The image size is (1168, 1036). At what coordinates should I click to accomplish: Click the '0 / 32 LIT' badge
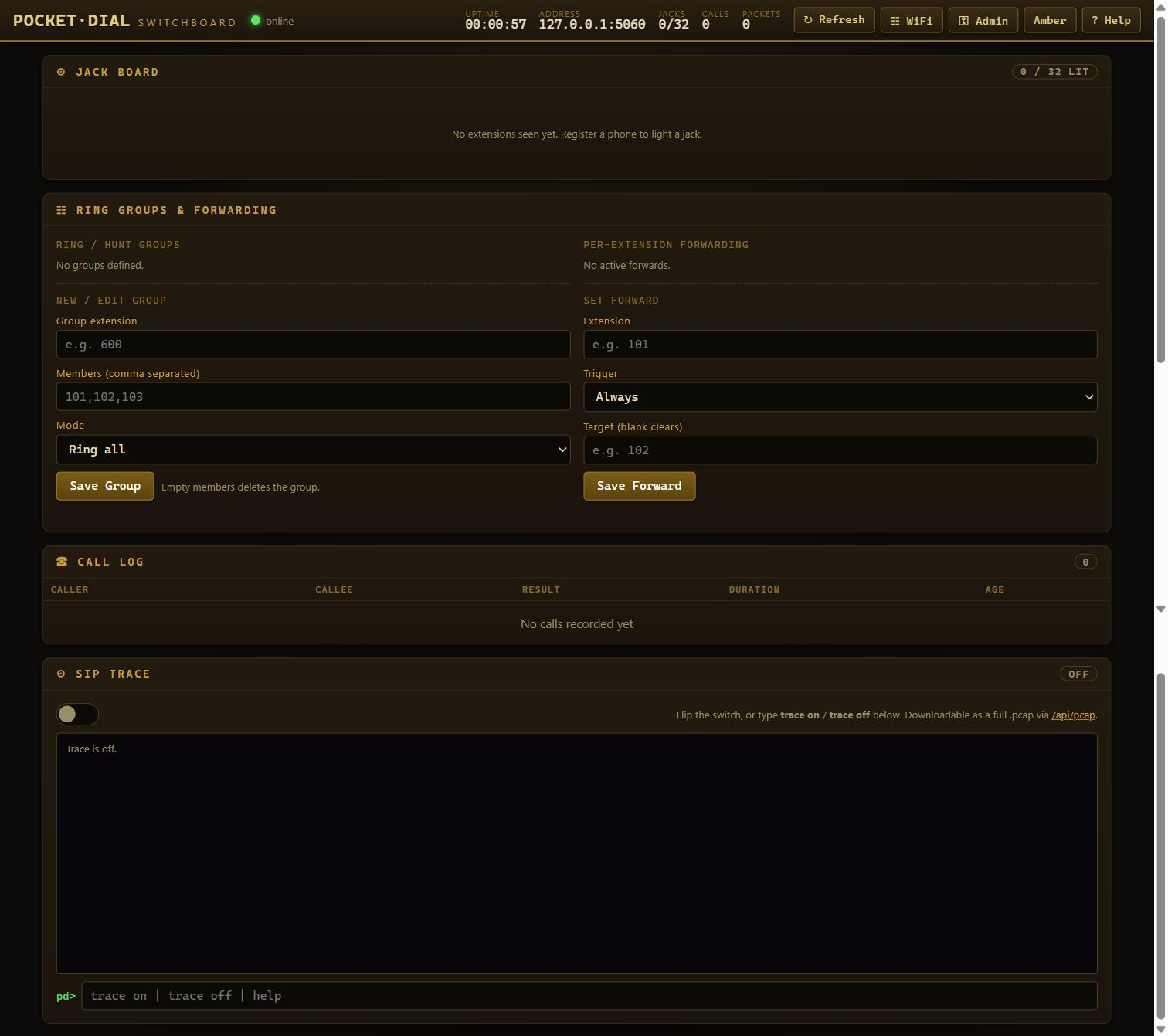coord(1054,72)
